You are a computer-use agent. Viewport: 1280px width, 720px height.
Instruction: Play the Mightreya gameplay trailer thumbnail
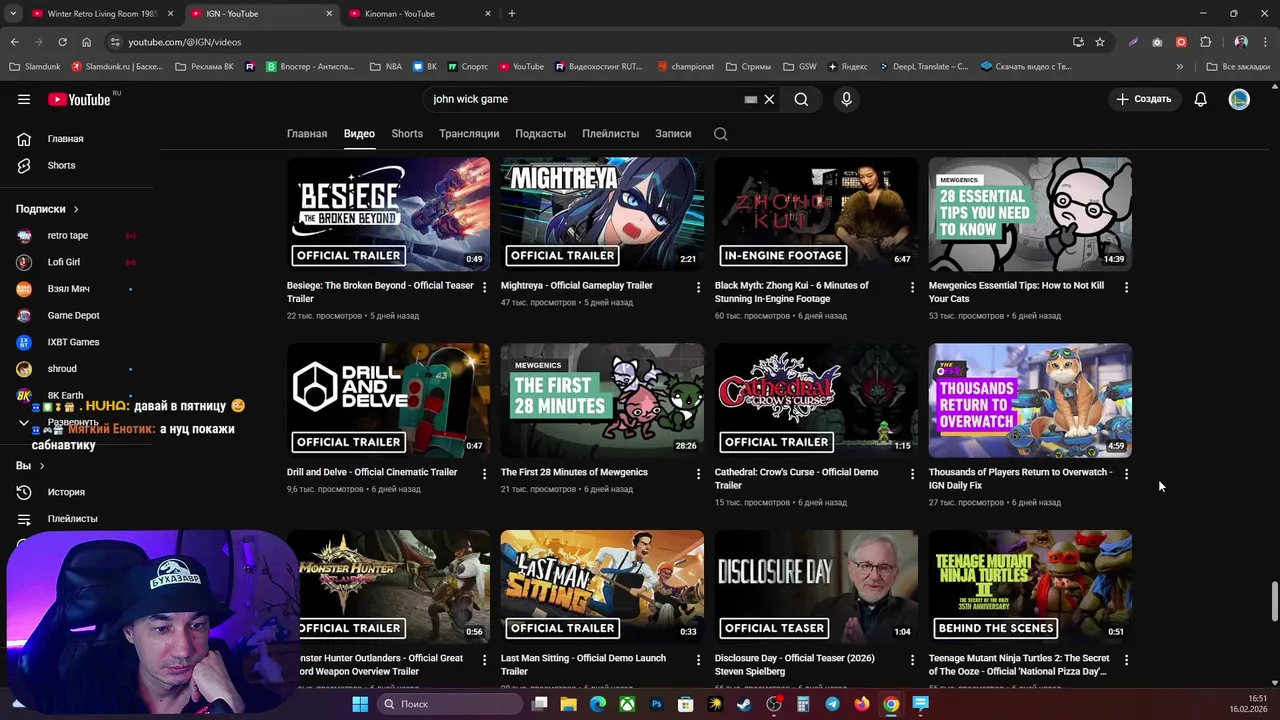tap(602, 214)
